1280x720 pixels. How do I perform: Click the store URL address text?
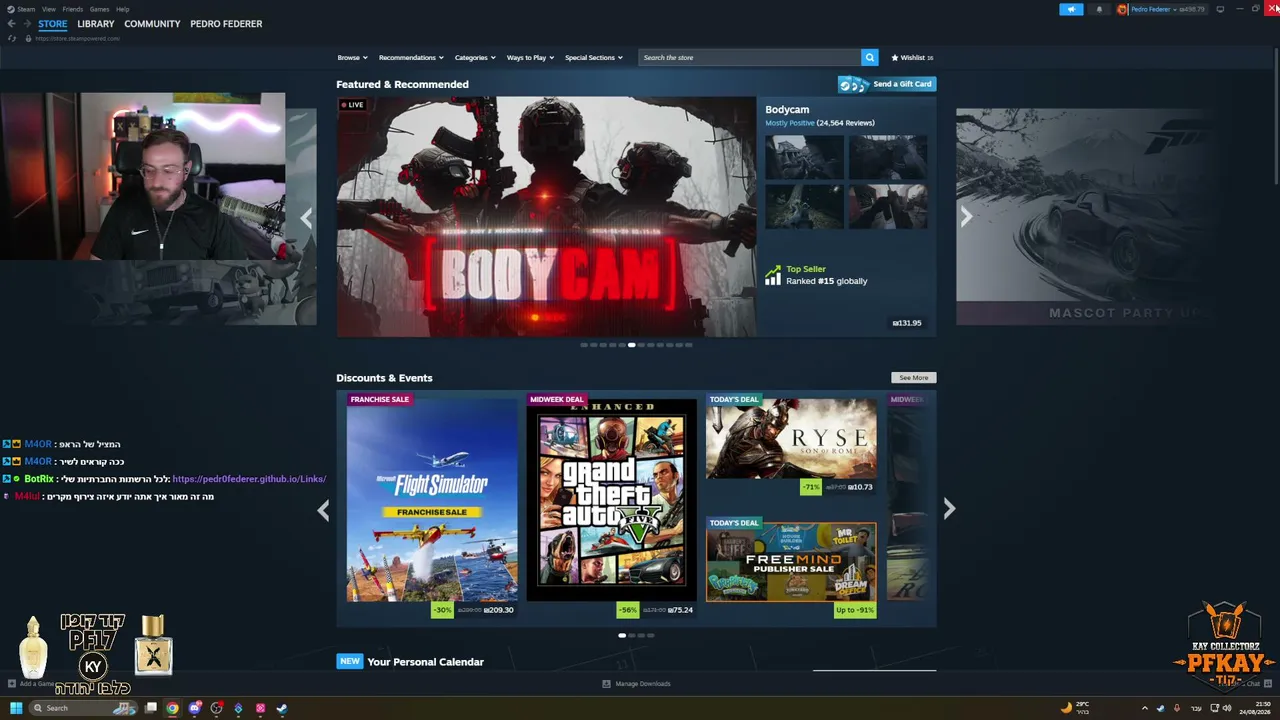[x=77, y=38]
